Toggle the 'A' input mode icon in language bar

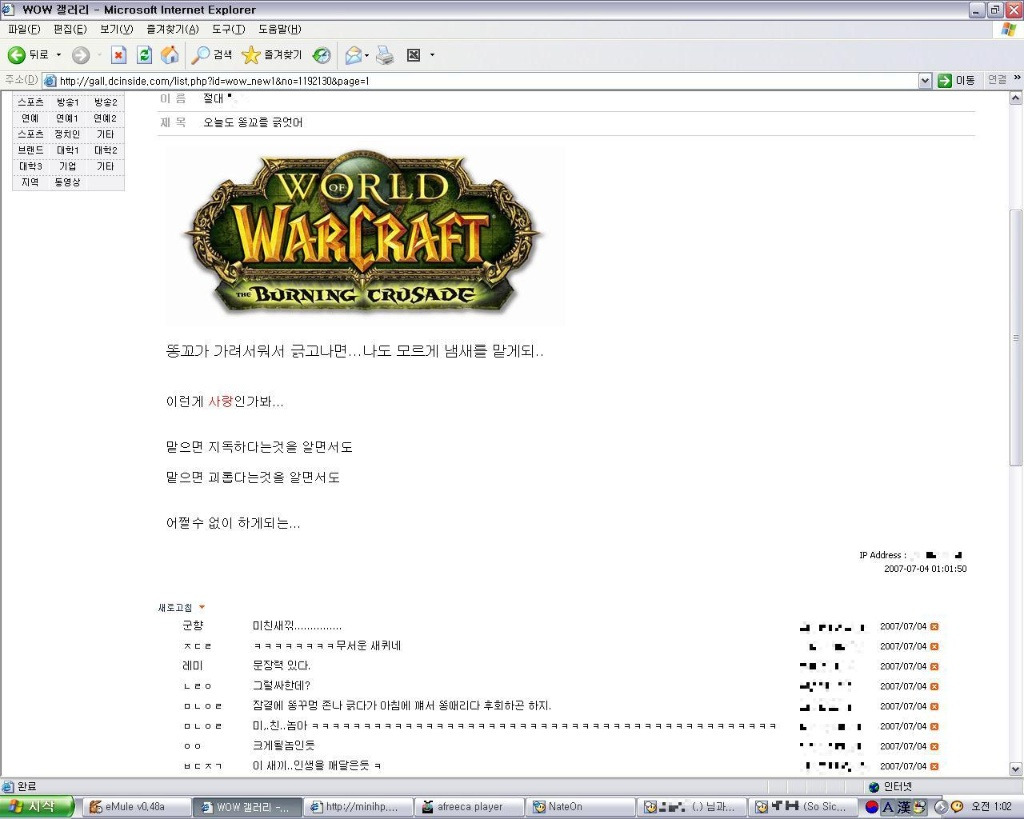point(888,807)
